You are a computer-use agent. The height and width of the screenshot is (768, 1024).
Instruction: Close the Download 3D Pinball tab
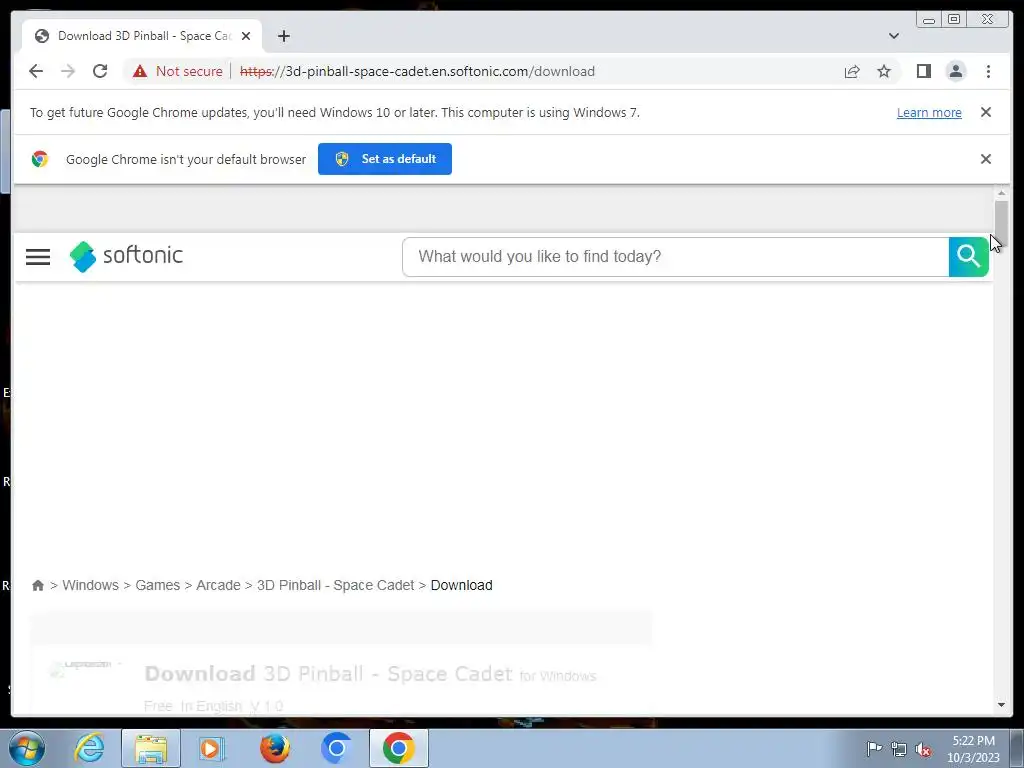click(246, 36)
